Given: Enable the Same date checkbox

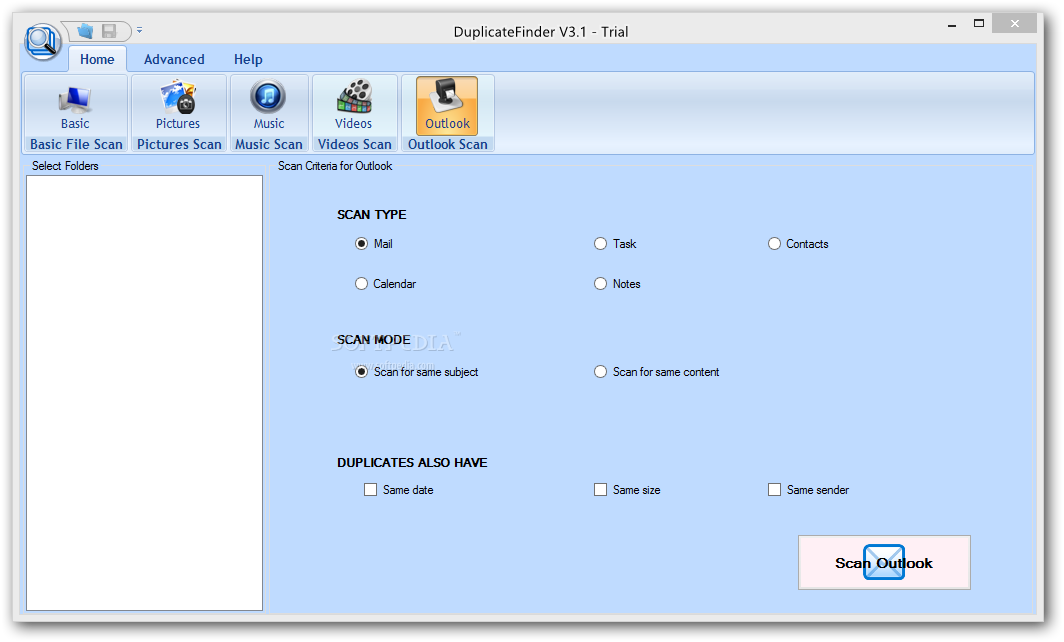Looking at the screenshot, I should tap(398, 490).
